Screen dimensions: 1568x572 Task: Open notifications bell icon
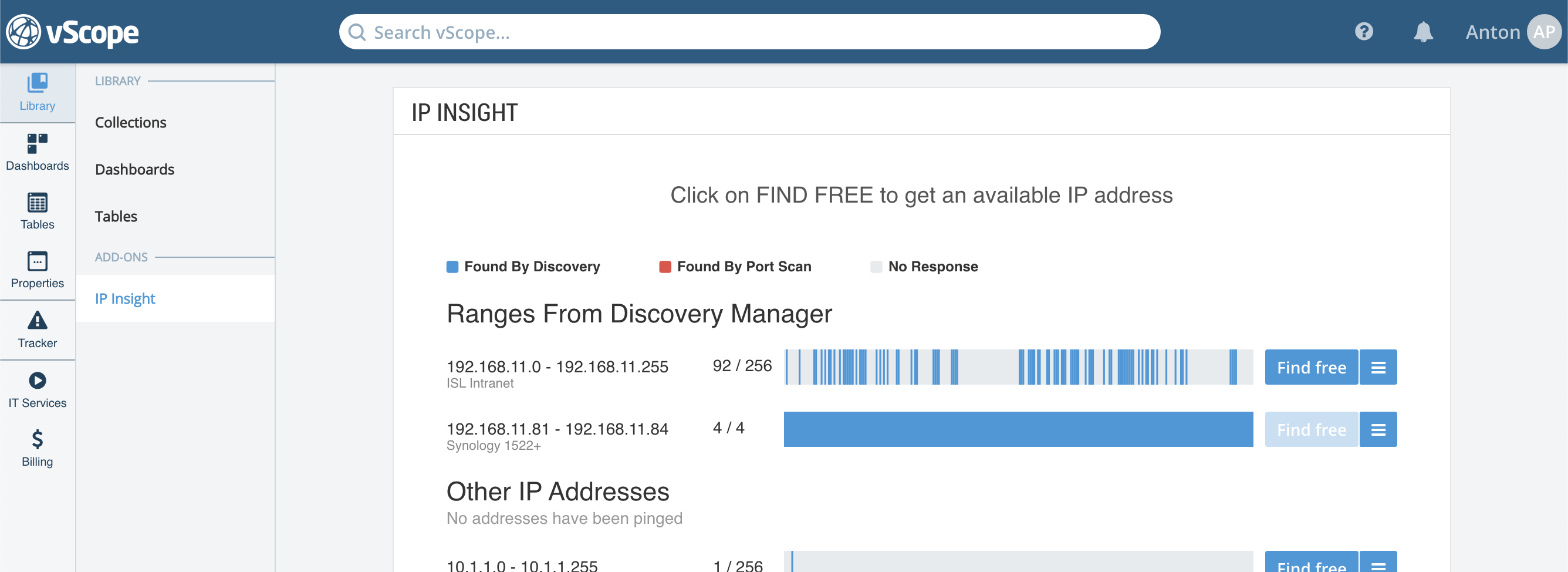tap(1422, 32)
